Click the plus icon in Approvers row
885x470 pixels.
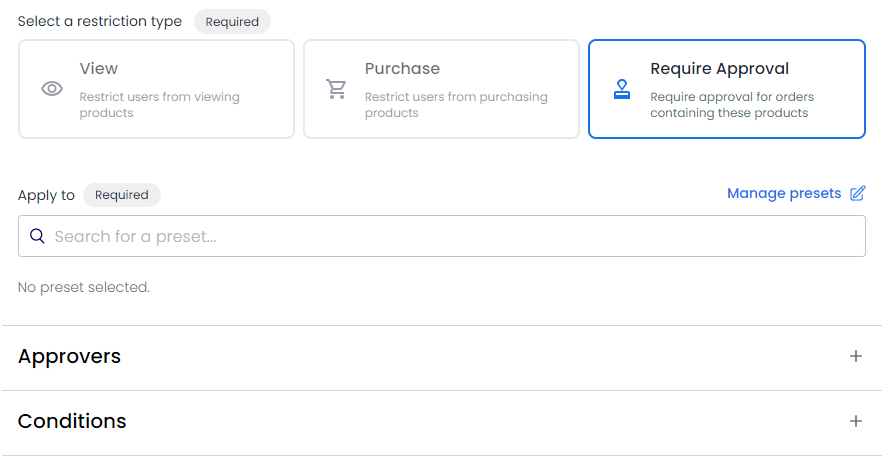tap(856, 356)
